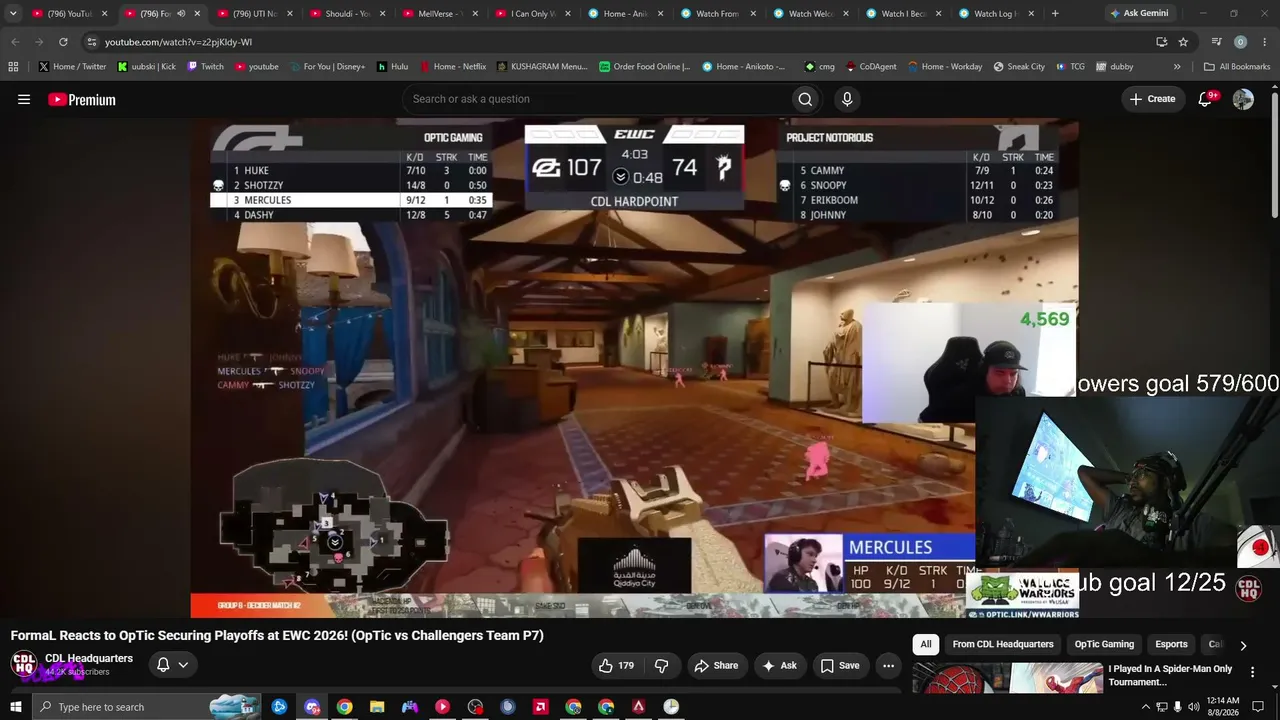Go to YouTube Premium home logo
1280x720 pixels.
coord(82,99)
